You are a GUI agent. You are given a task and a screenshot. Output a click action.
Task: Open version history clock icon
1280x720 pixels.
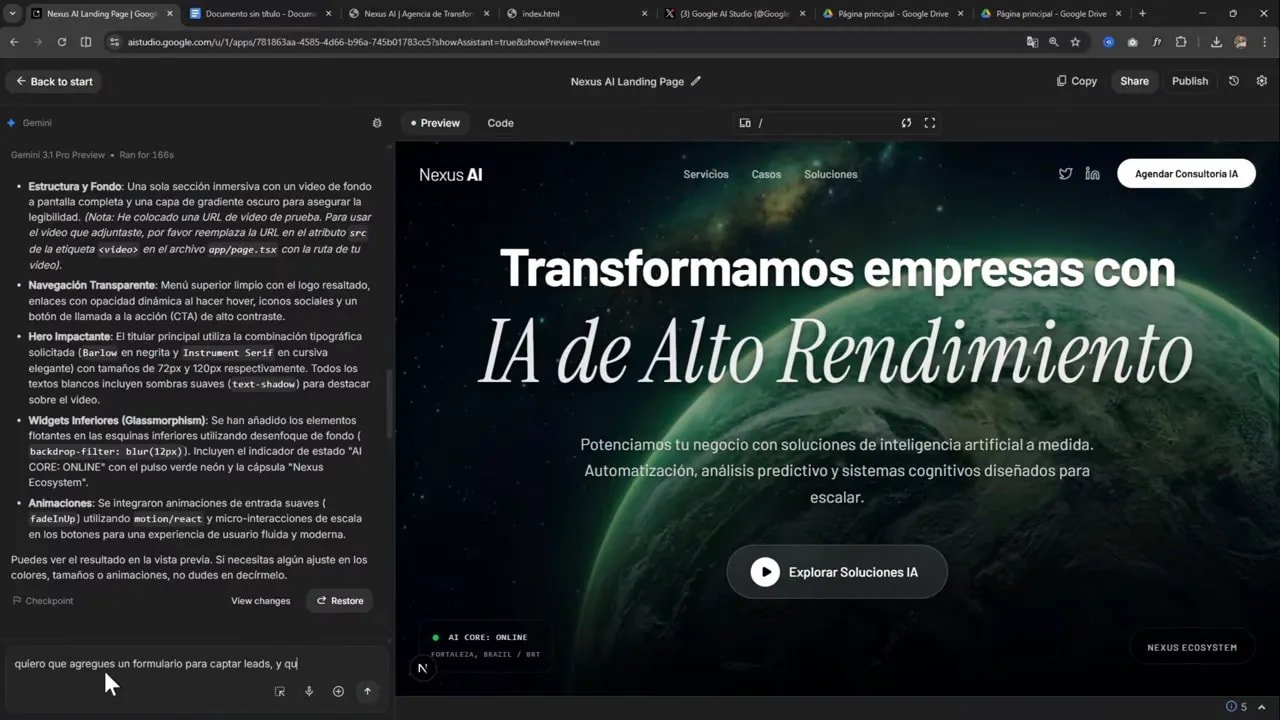[x=1234, y=81]
